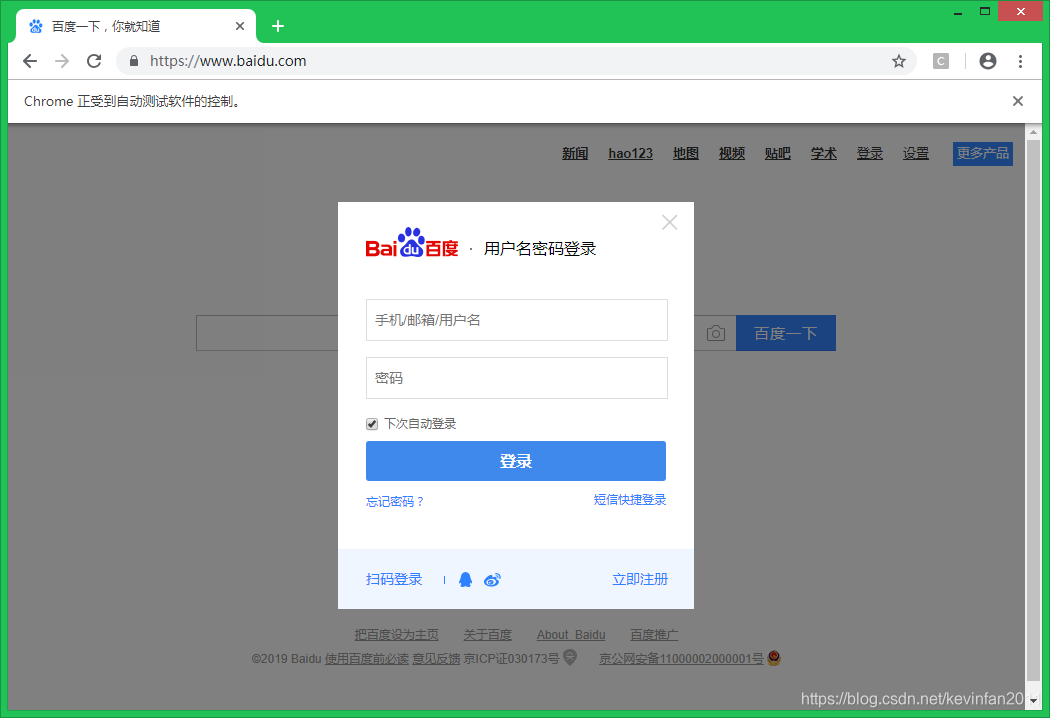Viewport: 1050px width, 718px height.
Task: Uncheck the 下次自动登录 checkbox
Action: pos(372,424)
